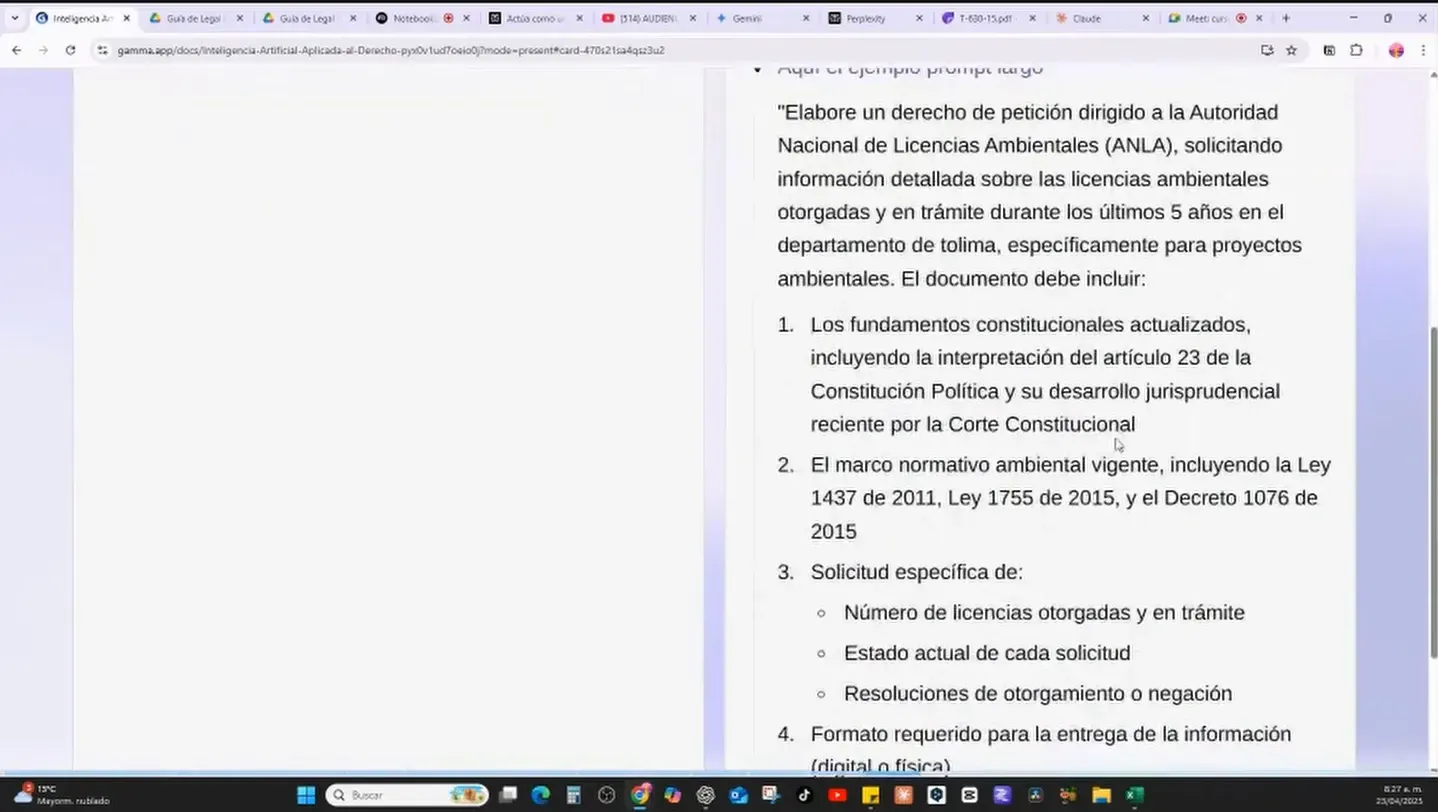This screenshot has width=1438, height=812.
Task: Launch Excel from the taskbar
Action: tap(1132, 795)
